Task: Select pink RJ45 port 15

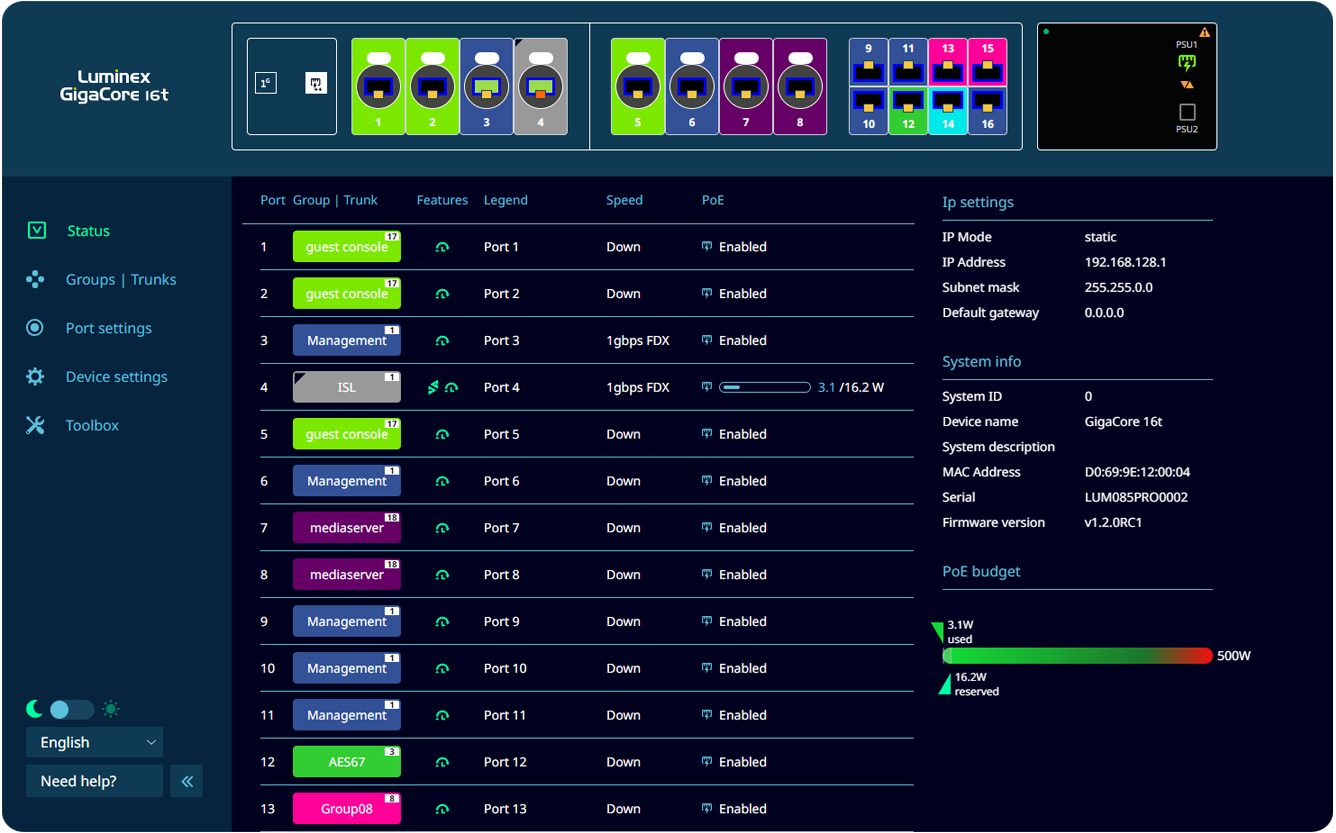Action: tap(987, 63)
